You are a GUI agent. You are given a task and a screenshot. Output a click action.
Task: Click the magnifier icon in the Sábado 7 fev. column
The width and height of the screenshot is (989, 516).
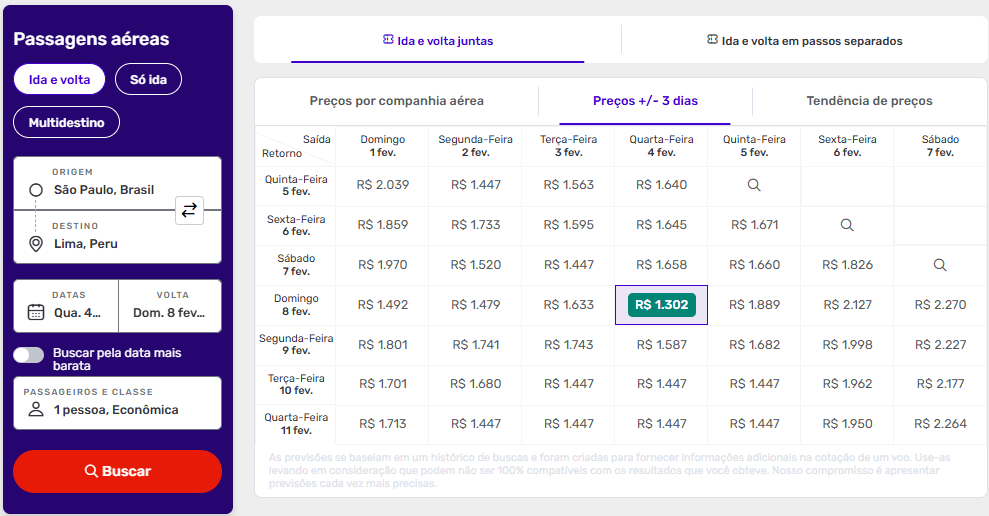(x=940, y=265)
